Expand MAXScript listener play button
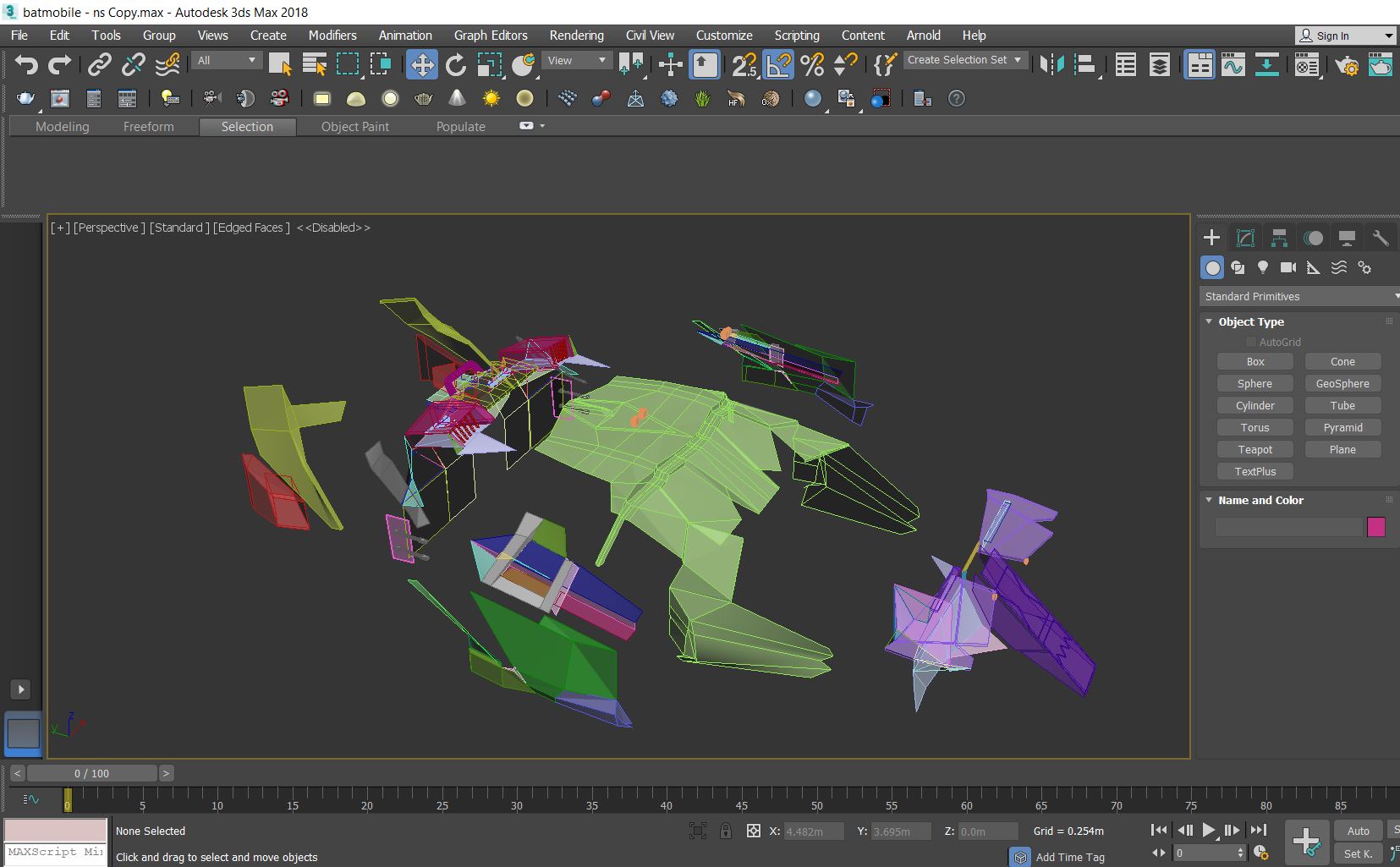This screenshot has width=1400, height=867. [x=21, y=689]
